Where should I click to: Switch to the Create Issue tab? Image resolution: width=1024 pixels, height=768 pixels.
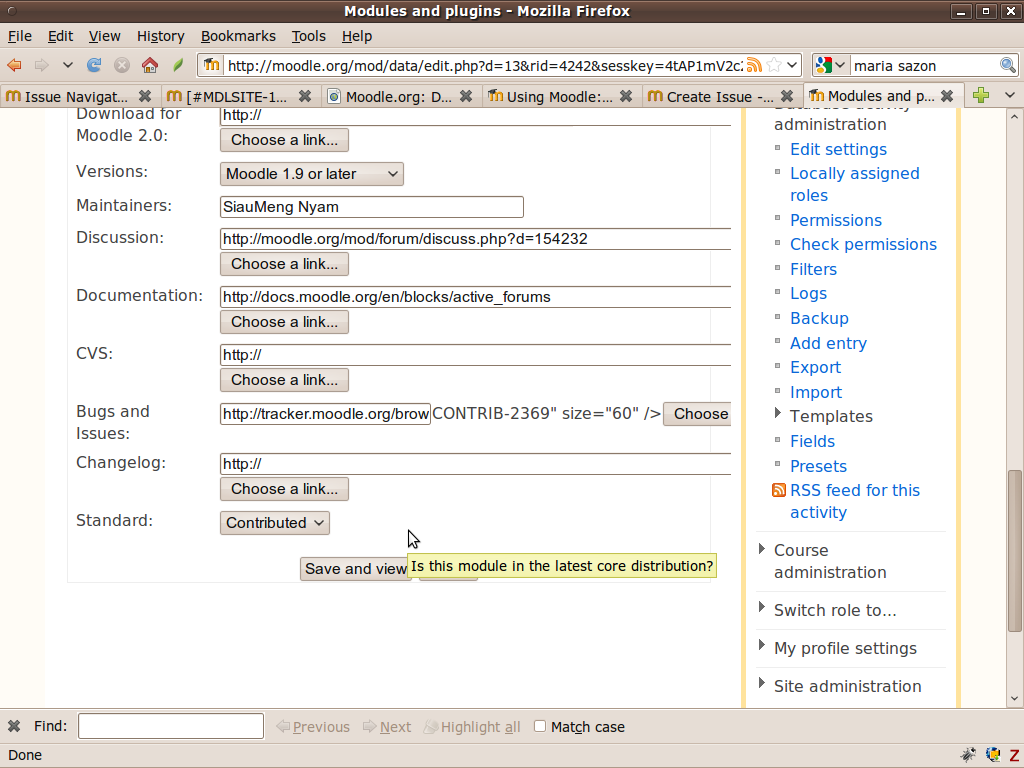pyautogui.click(x=721, y=97)
